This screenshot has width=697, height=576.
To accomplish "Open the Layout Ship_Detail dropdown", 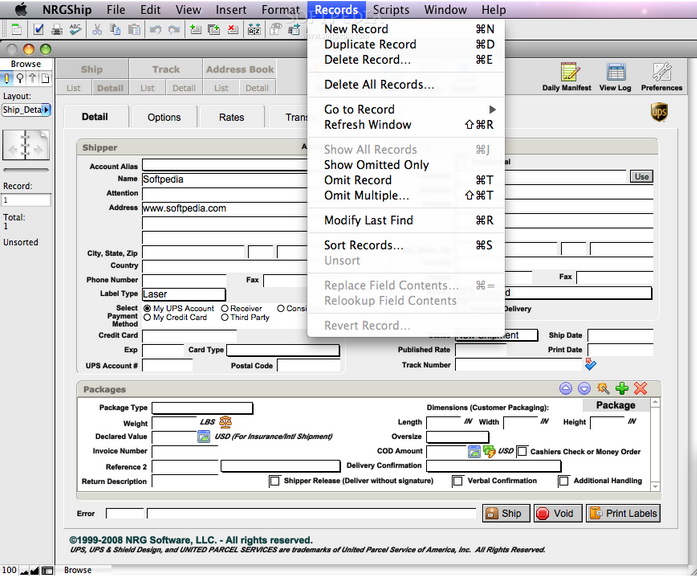I will pyautogui.click(x=26, y=110).
